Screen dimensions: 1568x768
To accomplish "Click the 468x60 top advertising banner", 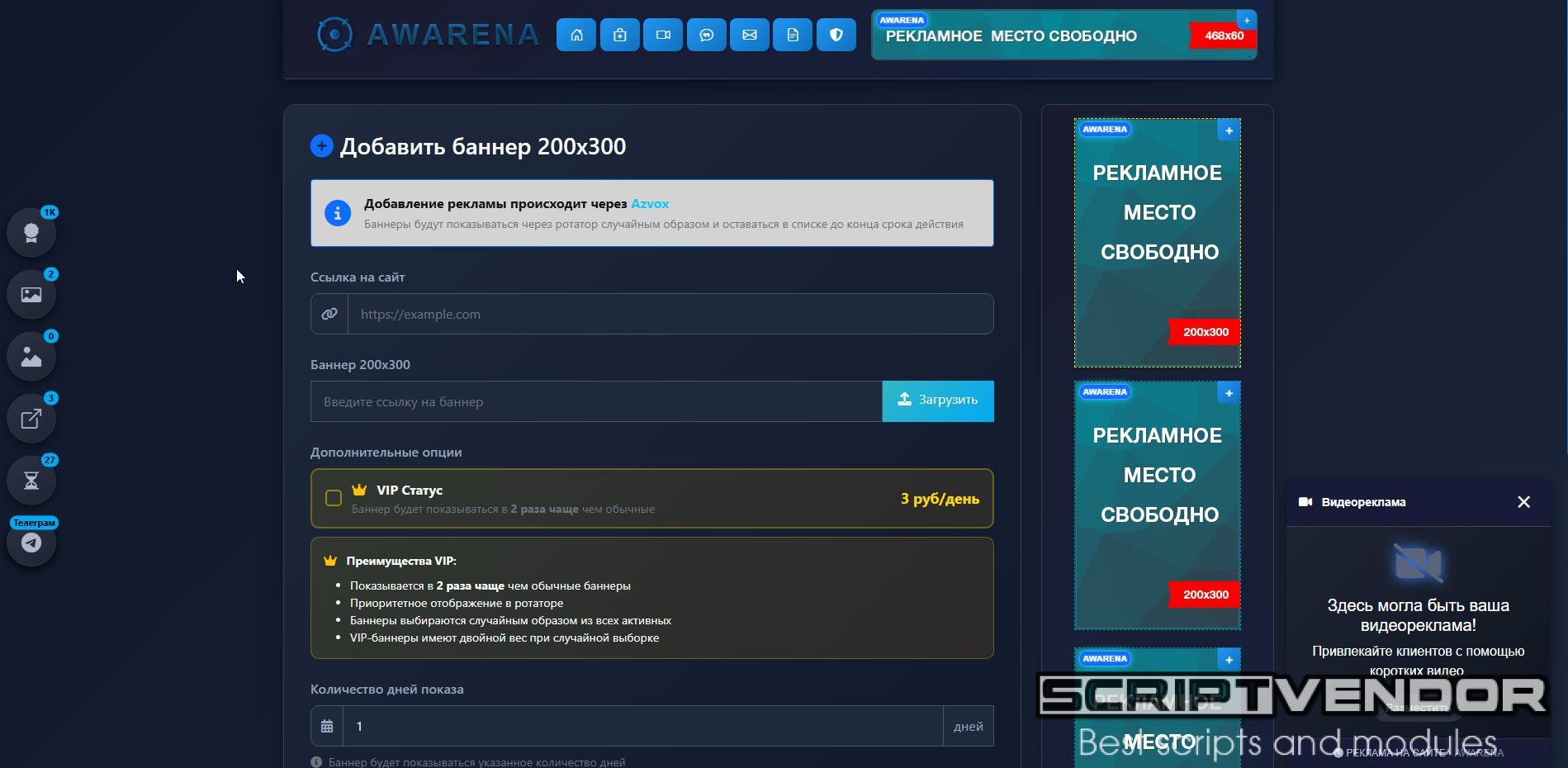I will click(x=1063, y=36).
